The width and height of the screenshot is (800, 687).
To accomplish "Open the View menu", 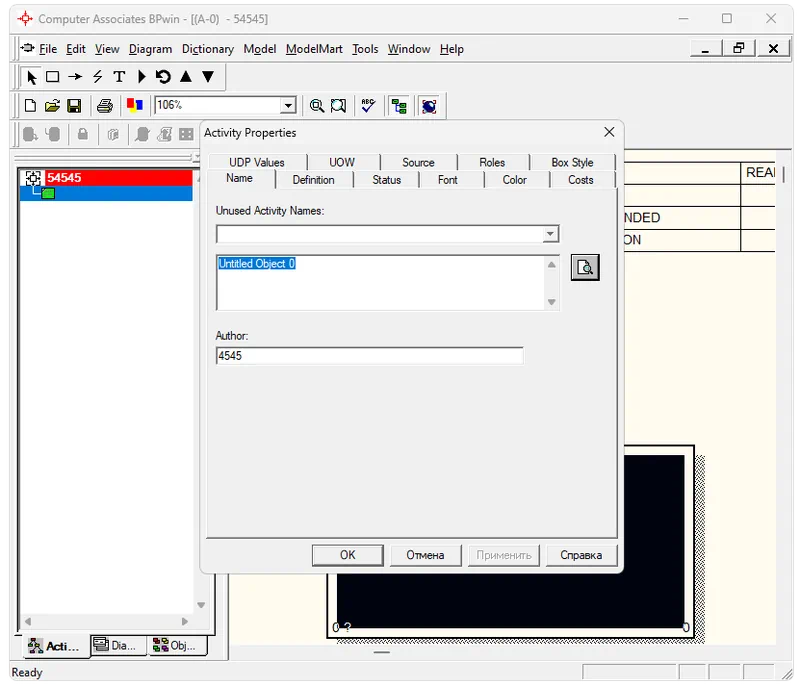I will (107, 49).
